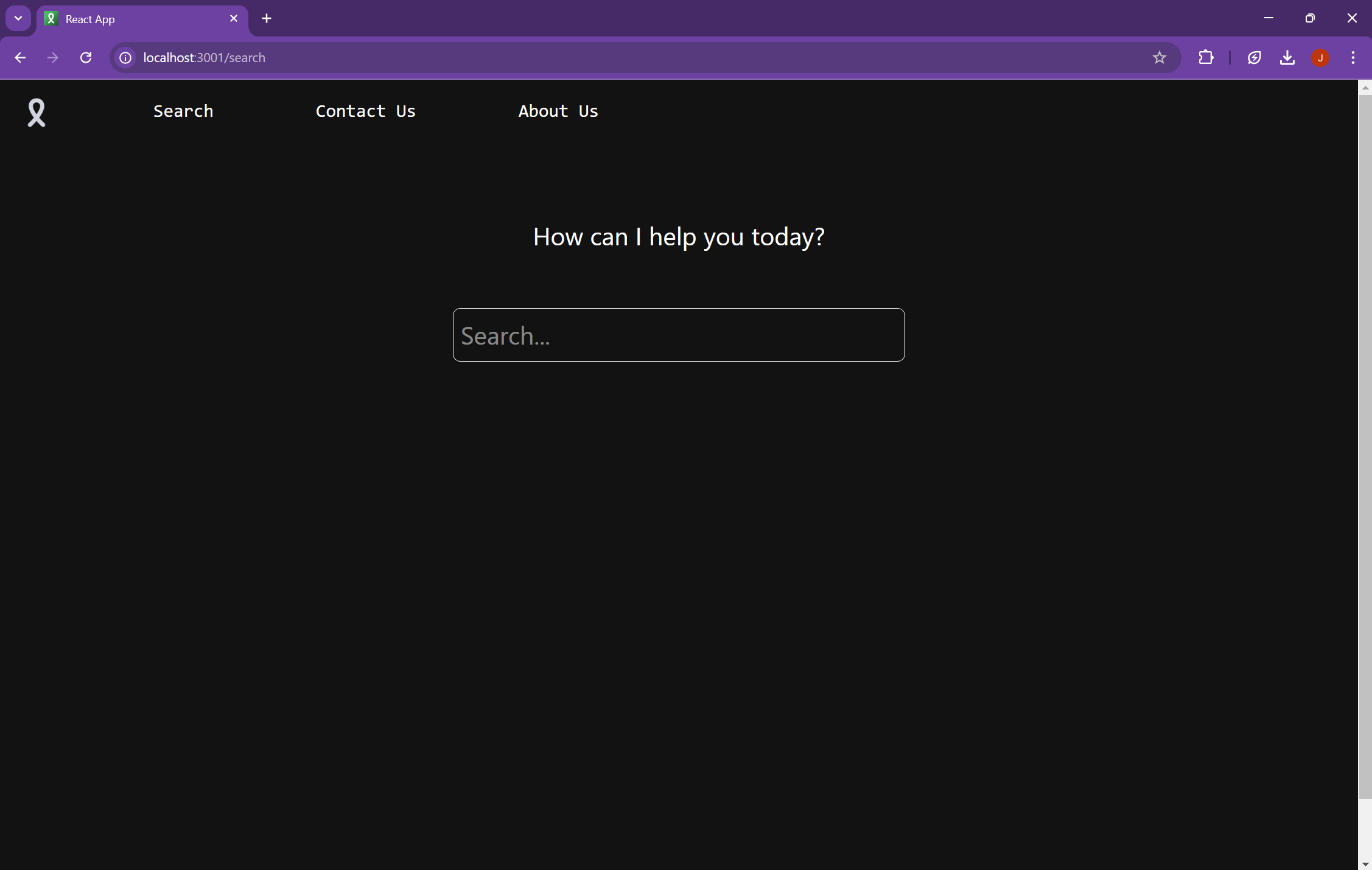Open the profile avatar J
The image size is (1372, 870).
tap(1320, 58)
